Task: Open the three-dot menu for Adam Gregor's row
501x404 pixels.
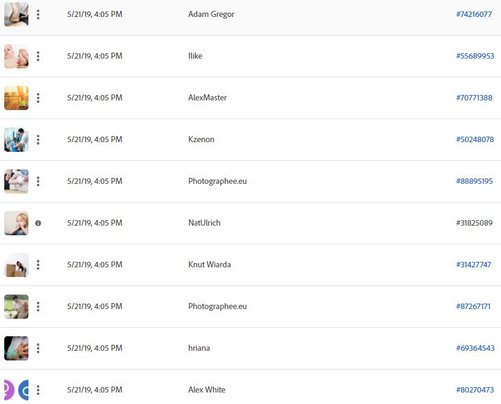Action: [38, 14]
